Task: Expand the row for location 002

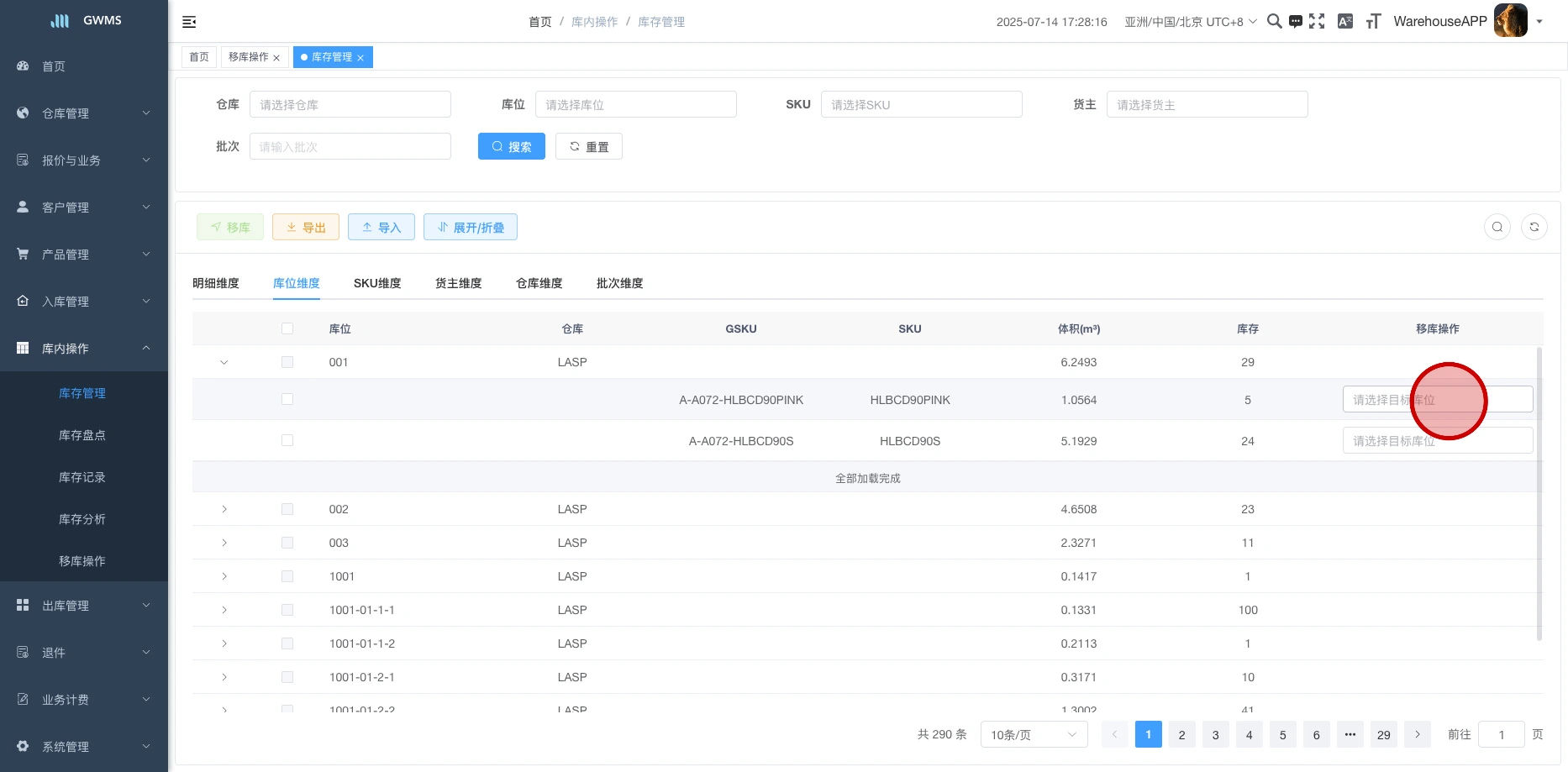Action: (x=224, y=509)
